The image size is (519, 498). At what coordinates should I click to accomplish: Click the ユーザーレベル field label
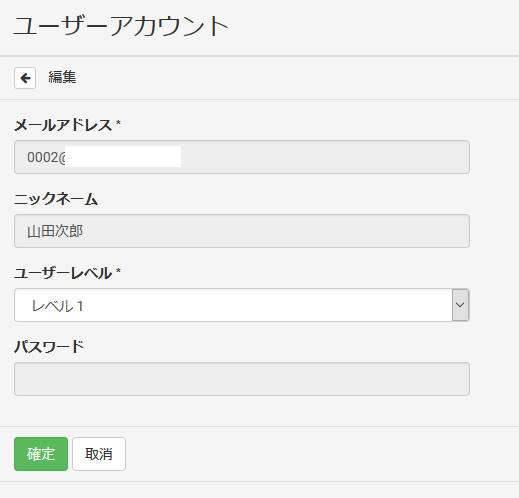pos(63,273)
